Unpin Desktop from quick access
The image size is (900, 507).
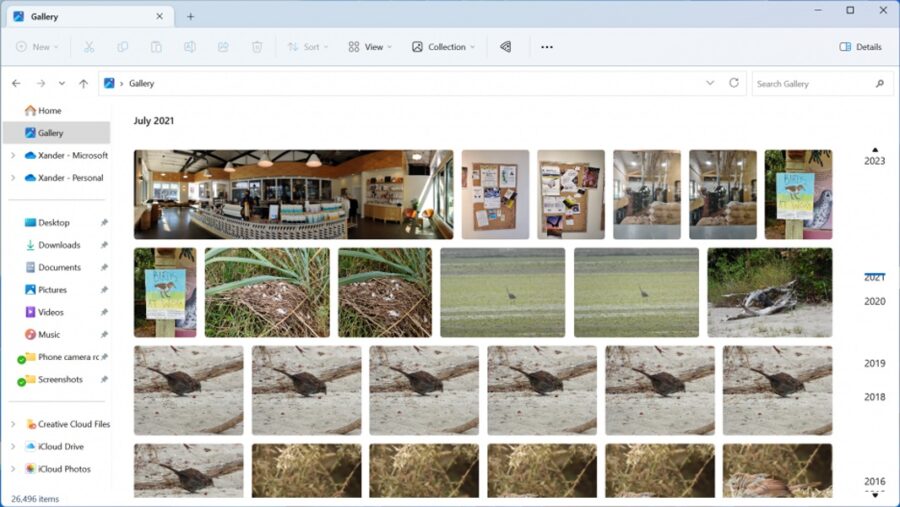coord(104,223)
